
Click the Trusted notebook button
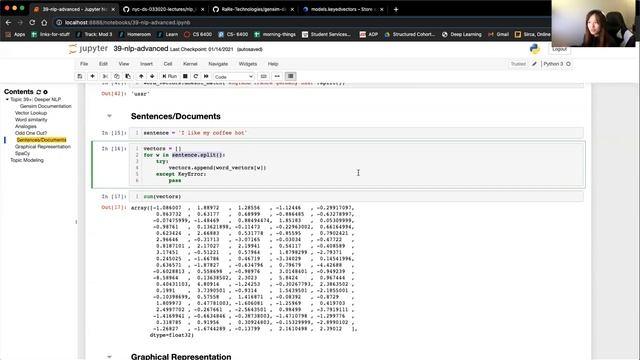pos(518,64)
